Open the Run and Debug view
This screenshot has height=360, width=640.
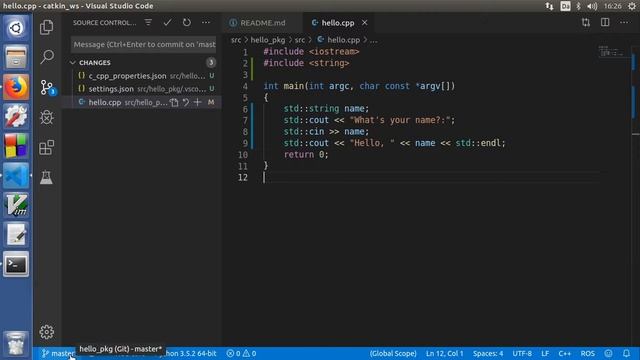(x=47, y=117)
